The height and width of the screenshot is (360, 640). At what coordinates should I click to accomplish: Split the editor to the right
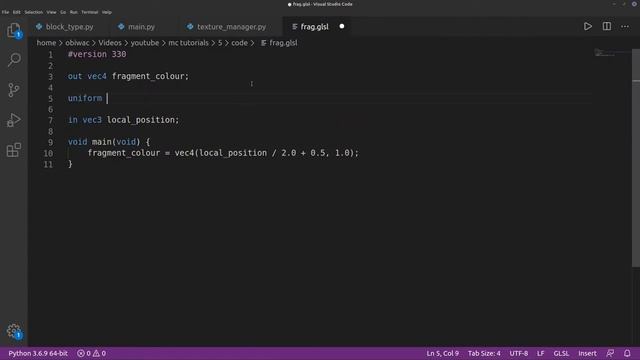(x=607, y=27)
